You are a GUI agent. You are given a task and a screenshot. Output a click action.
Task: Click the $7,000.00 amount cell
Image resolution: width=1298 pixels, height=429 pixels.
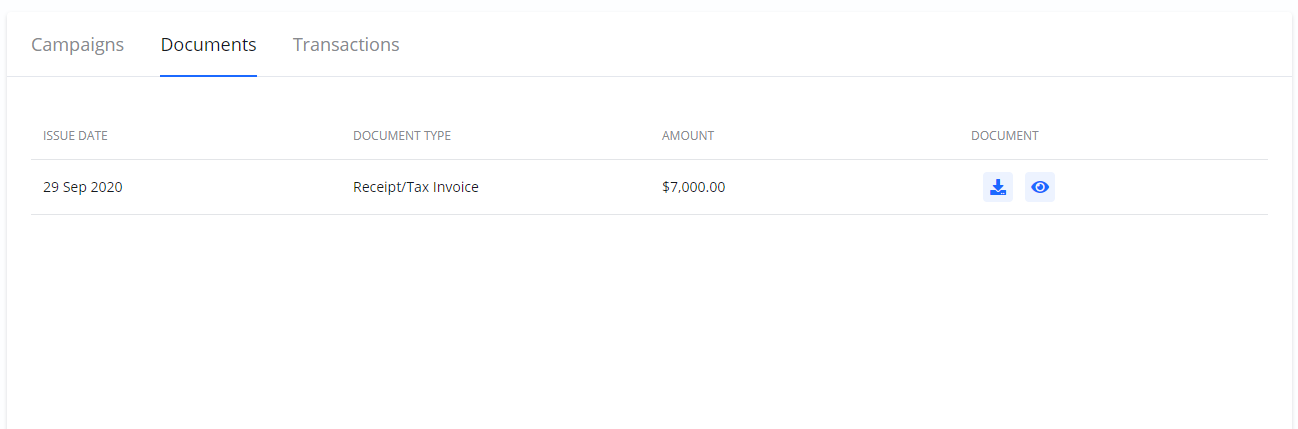[x=693, y=187]
